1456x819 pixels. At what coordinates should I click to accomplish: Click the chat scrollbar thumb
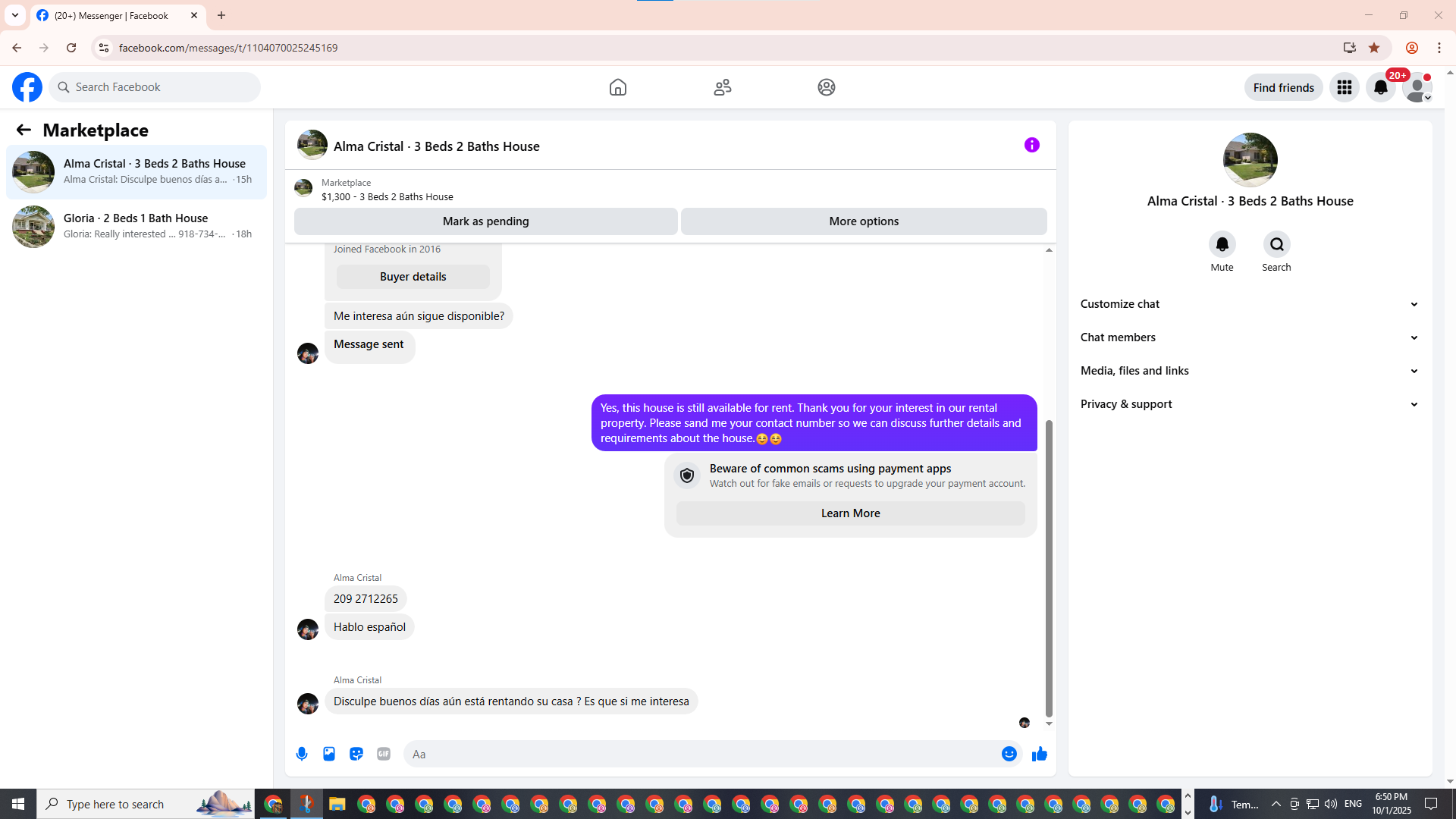[1049, 569]
